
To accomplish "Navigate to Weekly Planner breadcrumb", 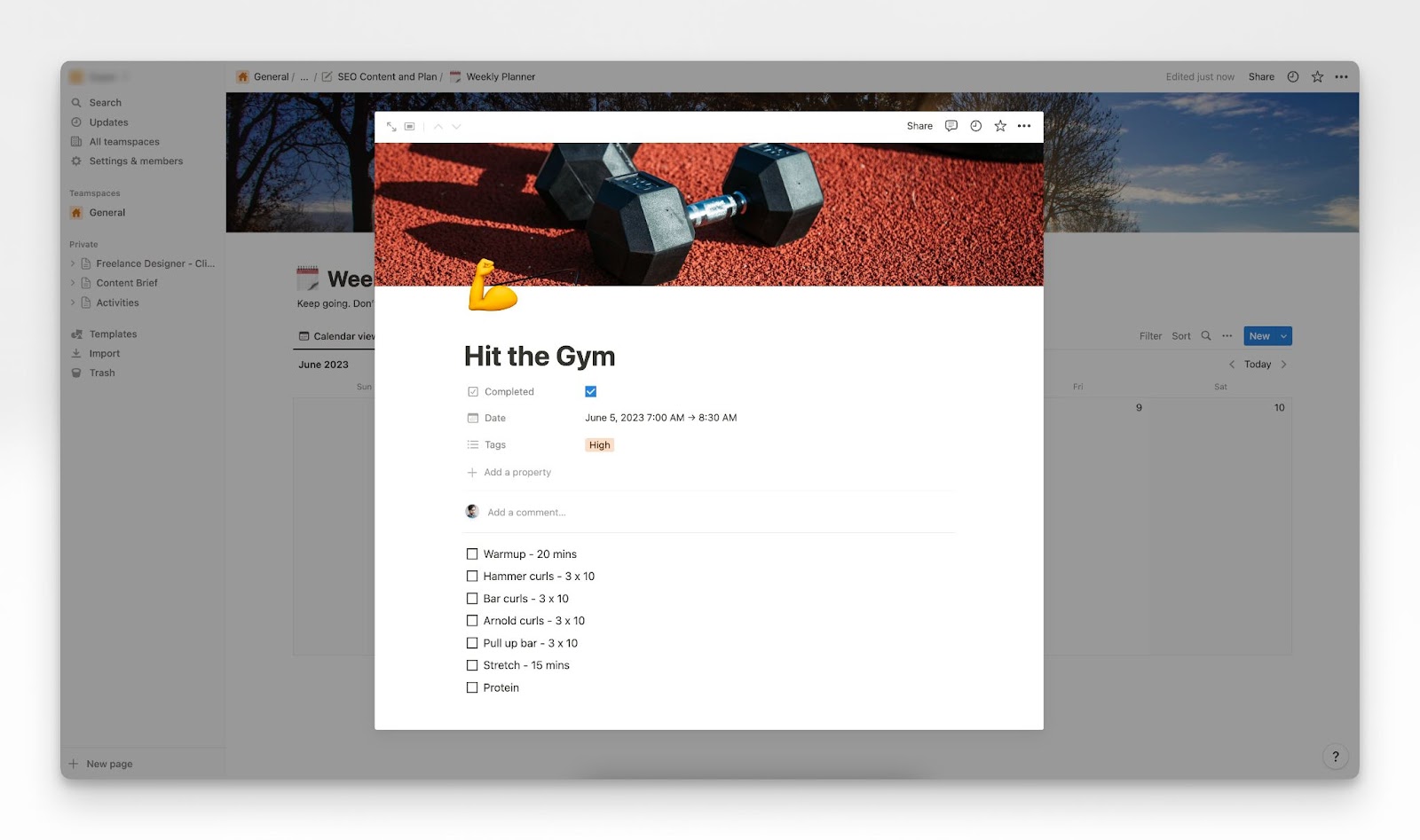I will click(x=493, y=77).
